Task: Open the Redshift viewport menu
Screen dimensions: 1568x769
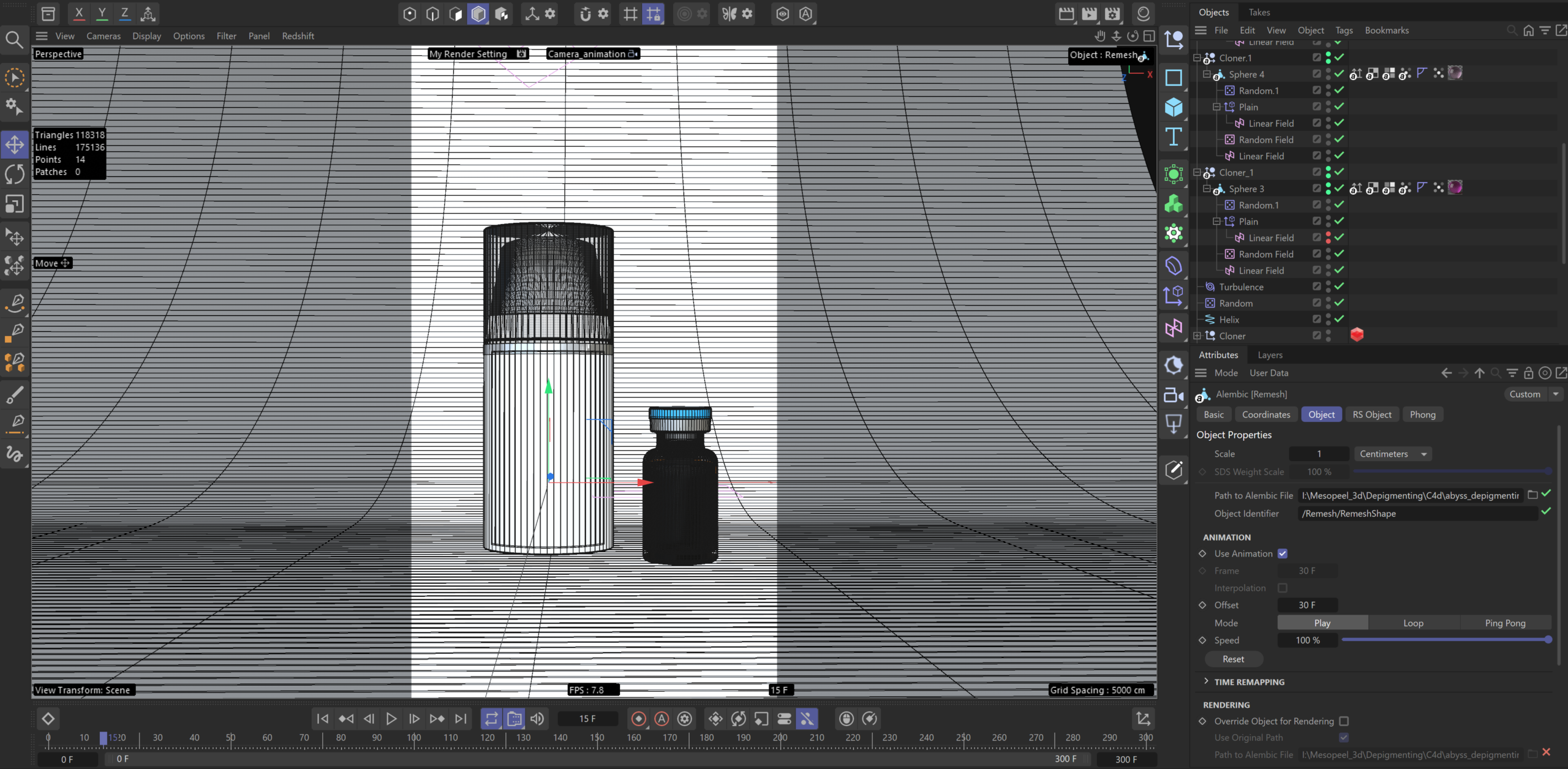Action: (298, 36)
